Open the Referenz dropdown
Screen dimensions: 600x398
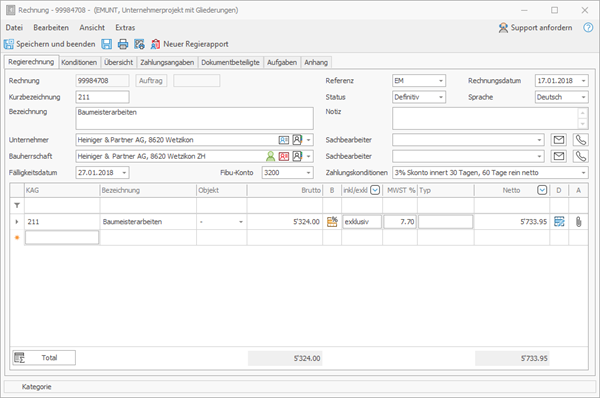pos(441,81)
